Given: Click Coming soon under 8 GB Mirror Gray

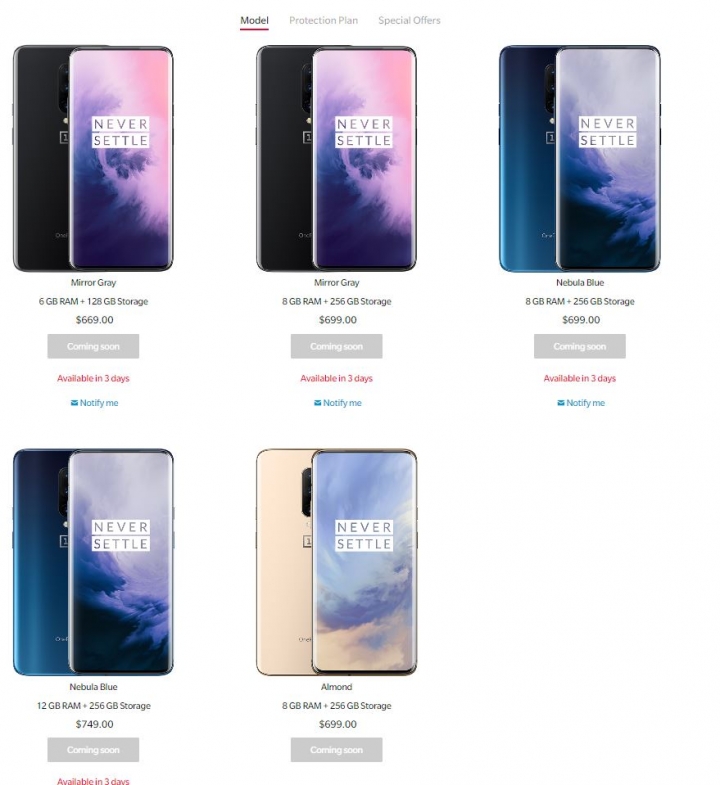Looking at the screenshot, I should click(336, 346).
